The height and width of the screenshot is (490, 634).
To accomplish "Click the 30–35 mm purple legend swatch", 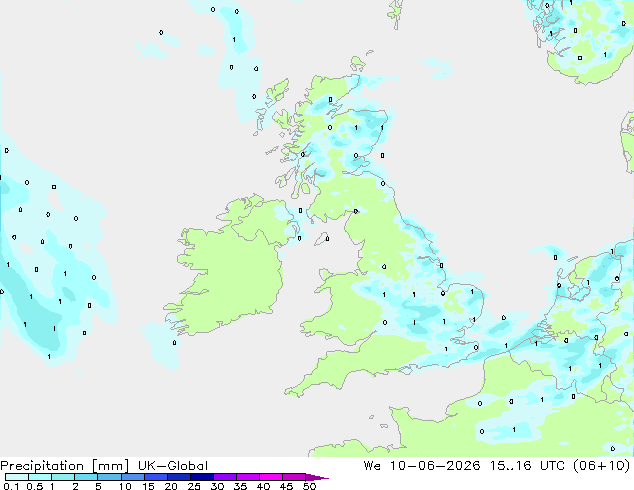I will [x=224, y=477].
